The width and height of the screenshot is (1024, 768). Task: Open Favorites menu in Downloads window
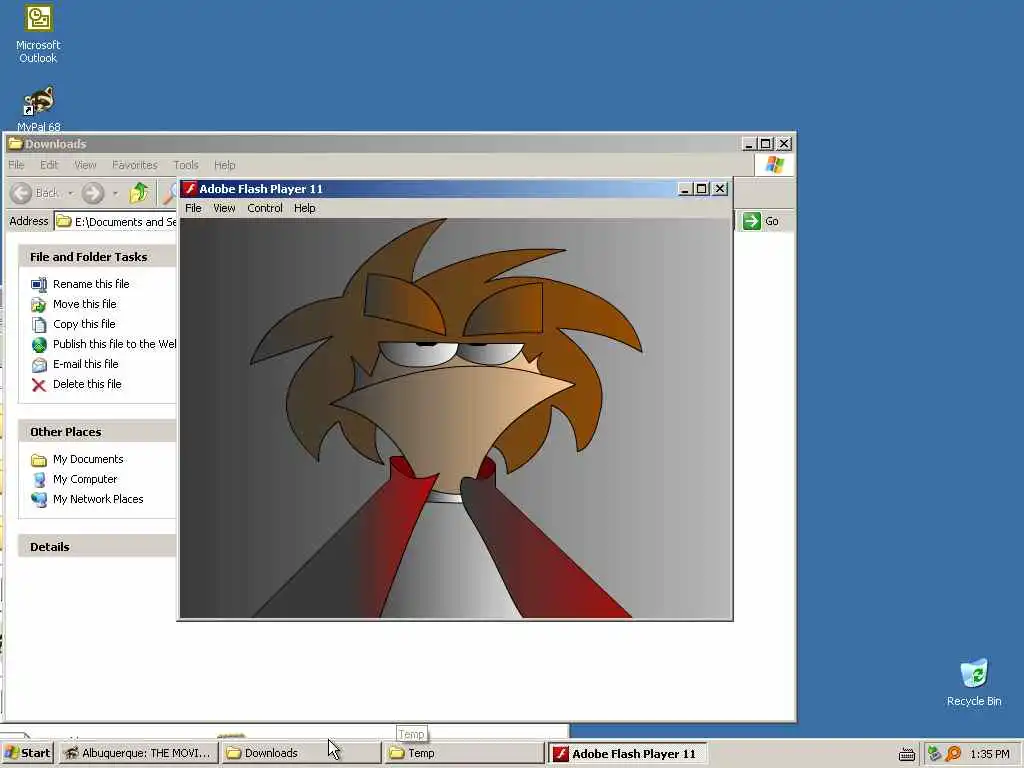tap(135, 165)
